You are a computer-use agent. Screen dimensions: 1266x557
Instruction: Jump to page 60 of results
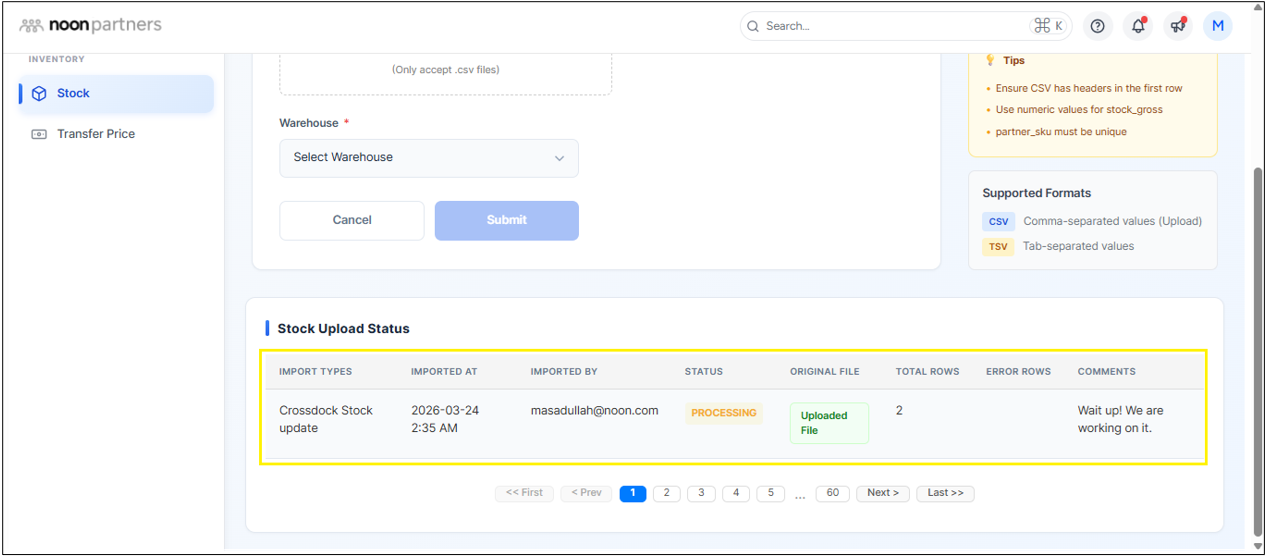[832, 493]
